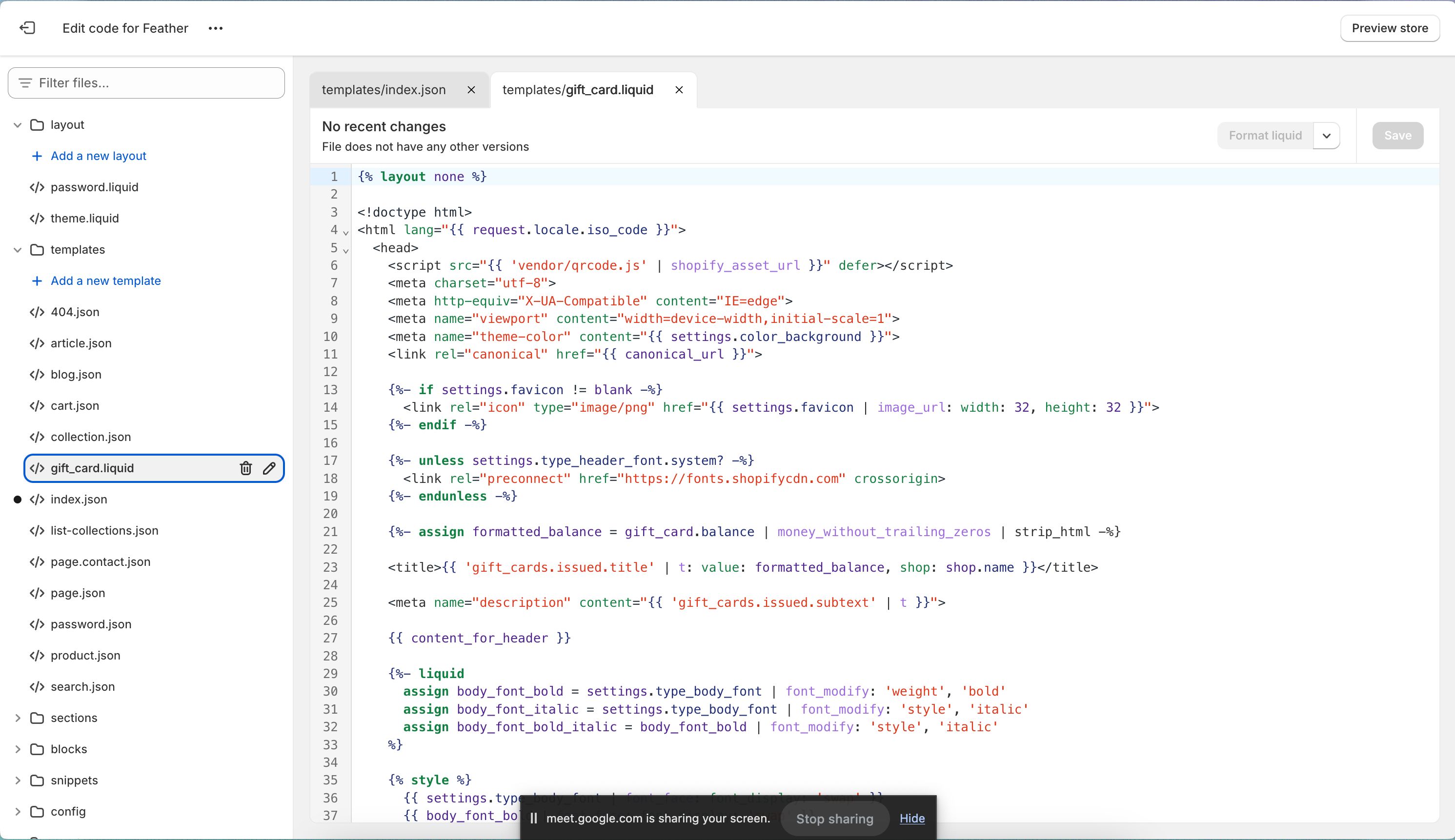Screen dimensions: 1455x840
Task: Click the snippets folder icon
Action: pyautogui.click(x=37, y=780)
